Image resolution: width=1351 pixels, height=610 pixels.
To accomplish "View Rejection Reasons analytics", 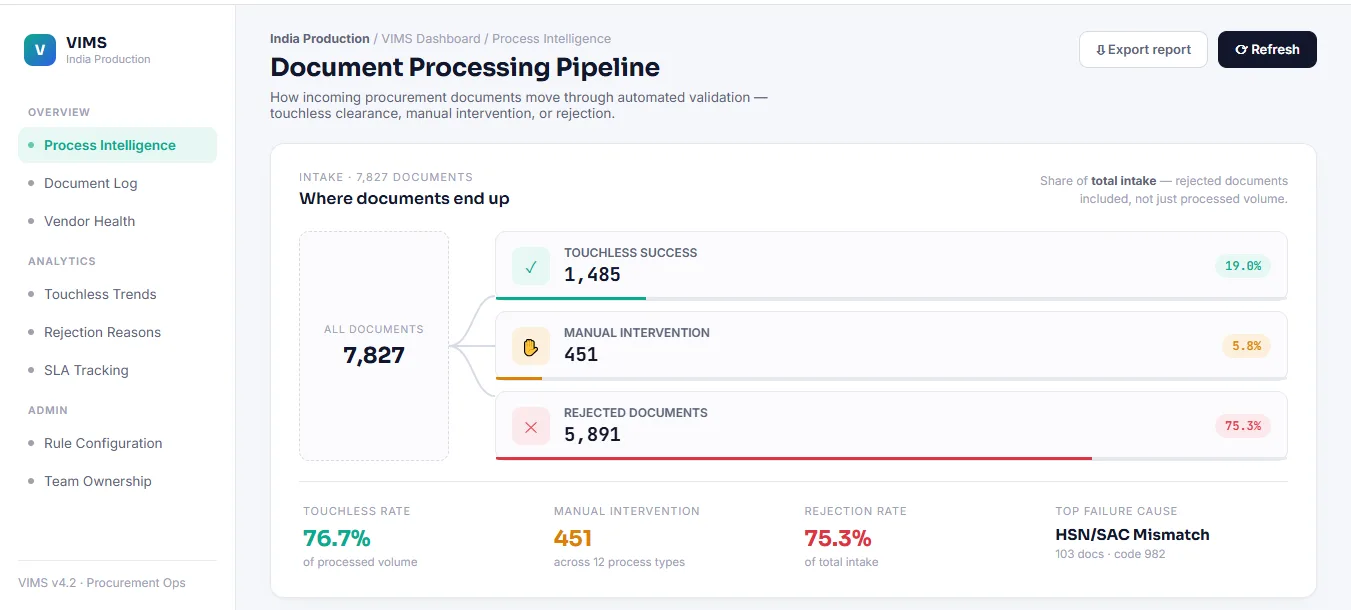I will click(117, 332).
